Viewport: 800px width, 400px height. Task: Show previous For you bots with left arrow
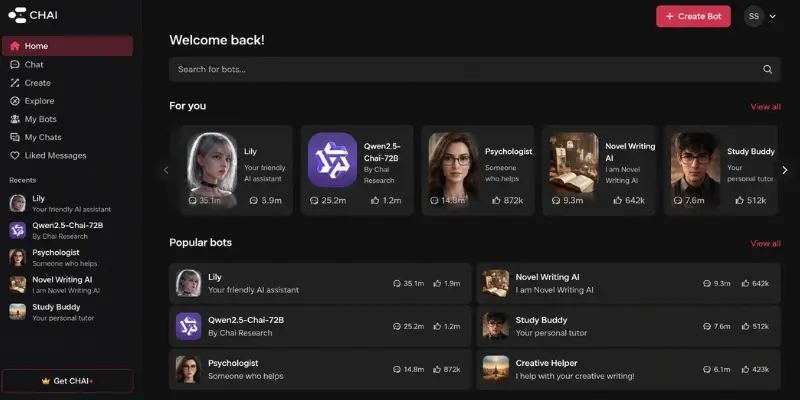point(166,170)
